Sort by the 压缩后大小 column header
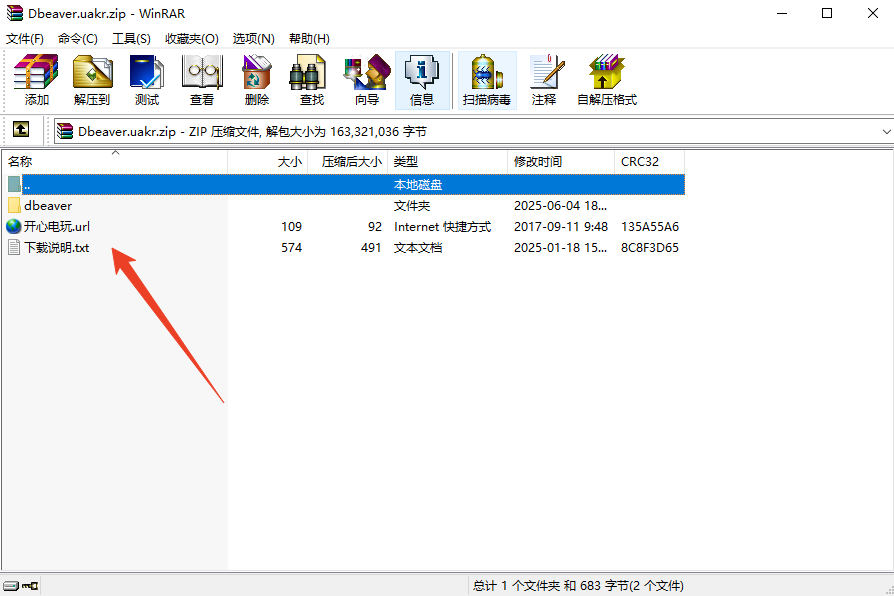This screenshot has width=894, height=596. click(348, 162)
